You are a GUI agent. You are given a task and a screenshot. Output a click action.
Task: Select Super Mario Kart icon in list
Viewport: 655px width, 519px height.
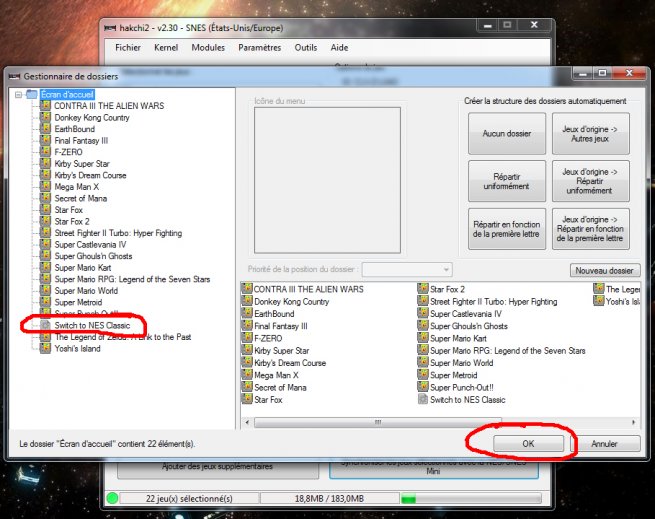pos(423,338)
